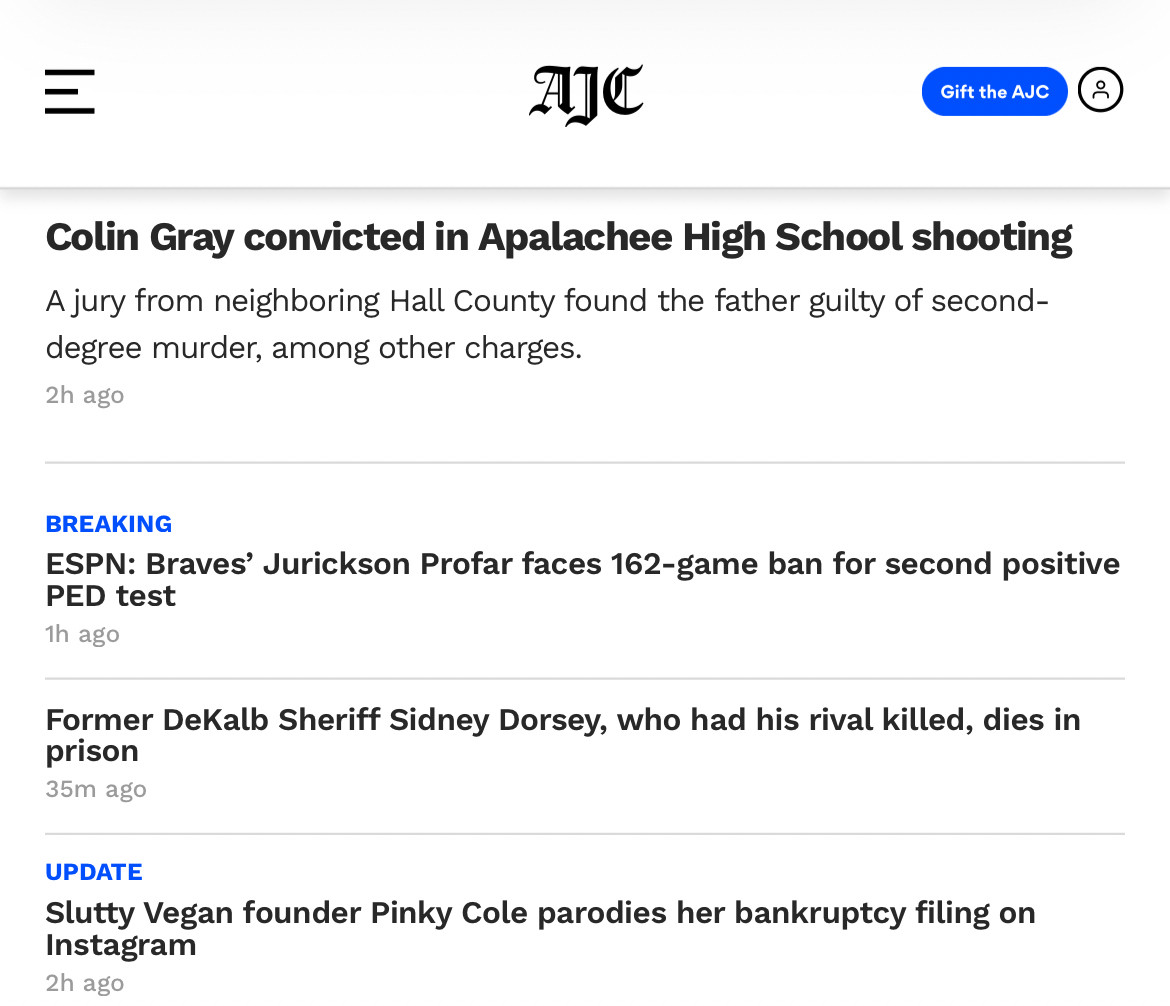
Task: Click divider line above the UPDATE label
Action: pos(585,834)
